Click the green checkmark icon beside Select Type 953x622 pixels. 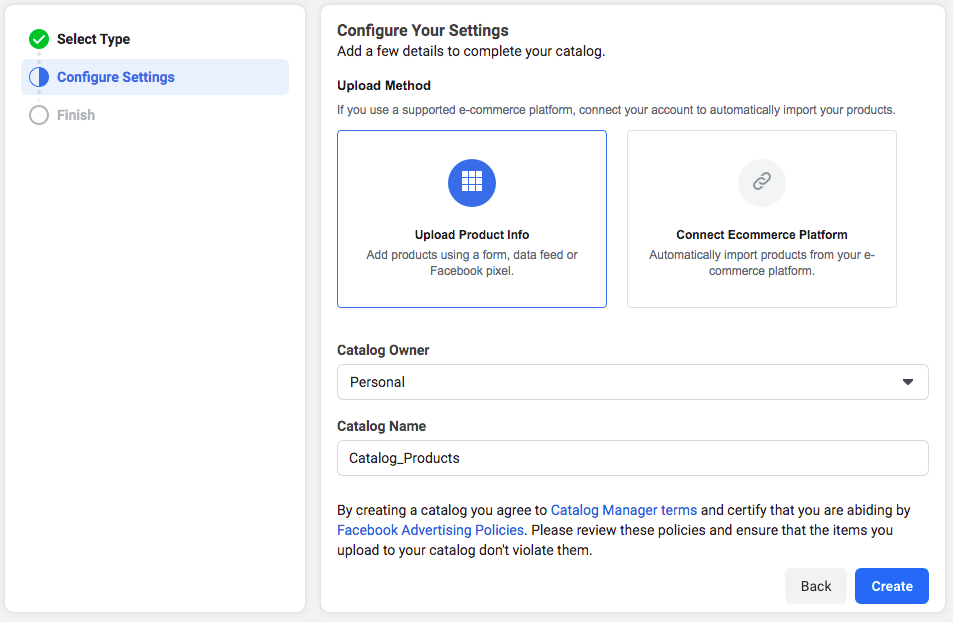click(39, 39)
